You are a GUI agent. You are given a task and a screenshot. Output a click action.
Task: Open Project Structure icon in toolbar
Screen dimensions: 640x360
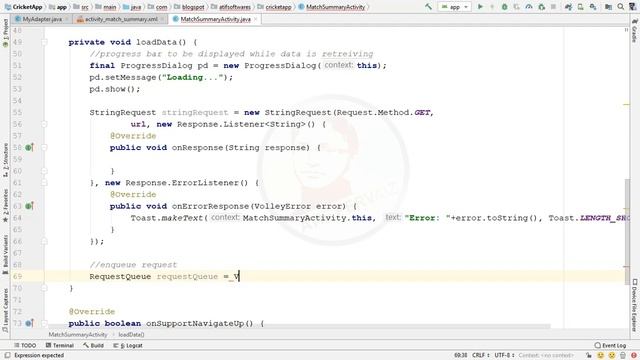(x=608, y=7)
